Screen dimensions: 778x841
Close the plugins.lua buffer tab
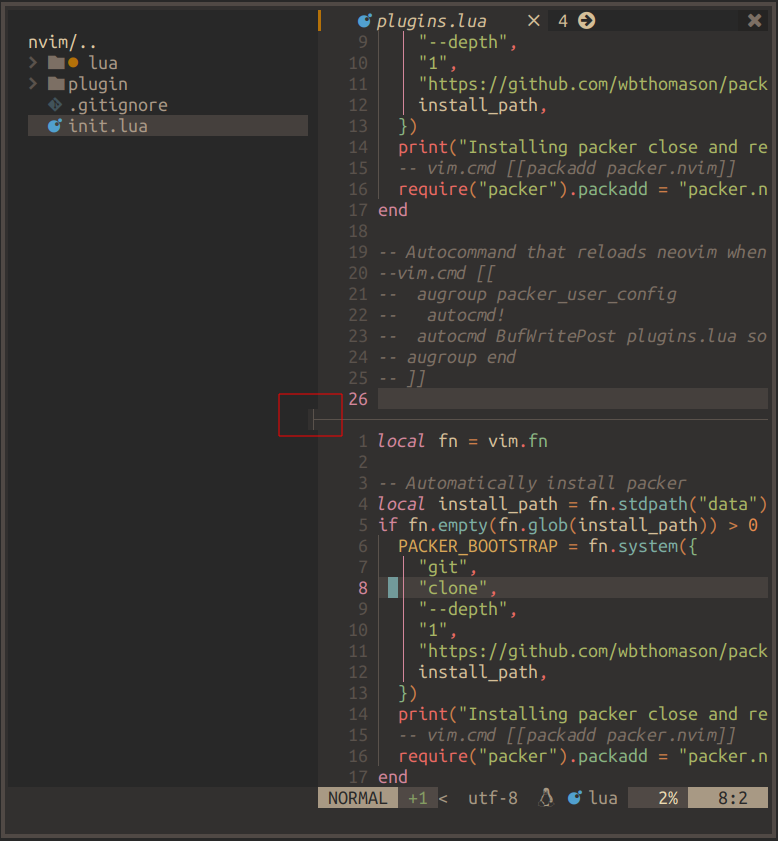(534, 21)
